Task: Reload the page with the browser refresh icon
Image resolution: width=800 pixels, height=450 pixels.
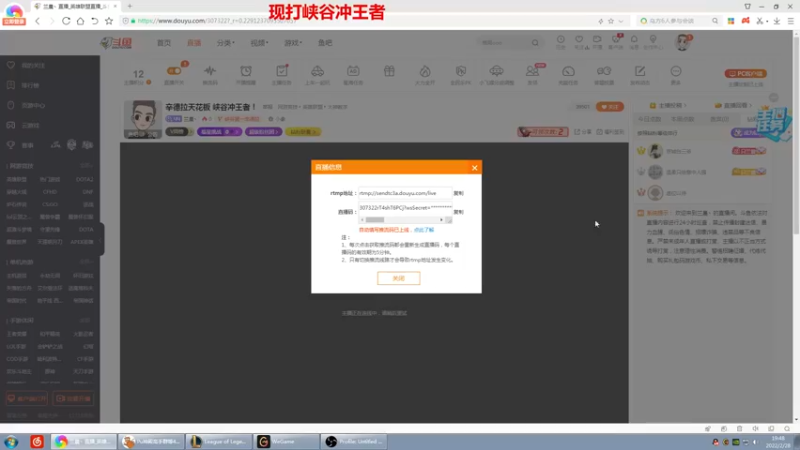Action: [66, 21]
